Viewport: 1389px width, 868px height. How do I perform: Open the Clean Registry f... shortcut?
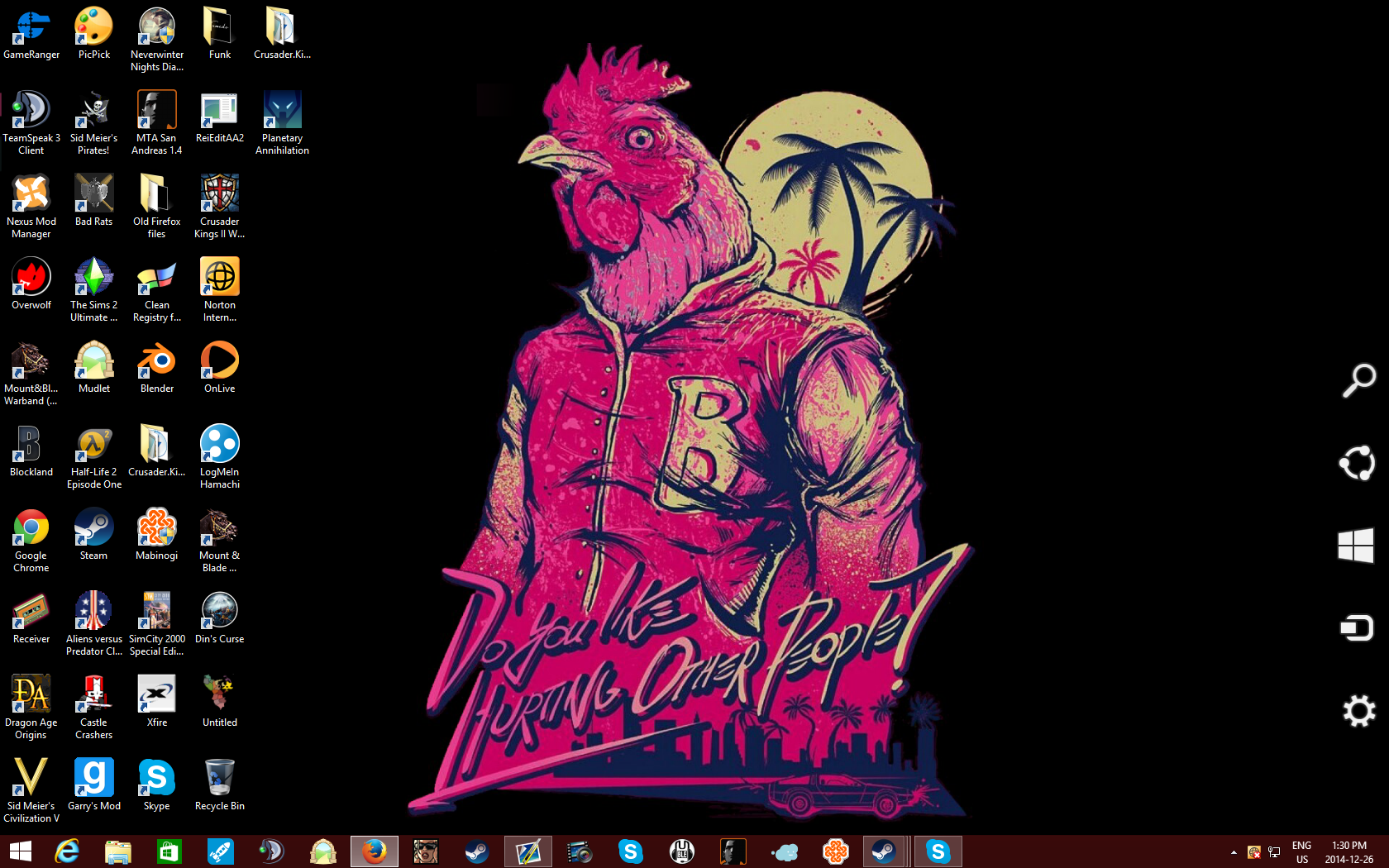pos(157,290)
